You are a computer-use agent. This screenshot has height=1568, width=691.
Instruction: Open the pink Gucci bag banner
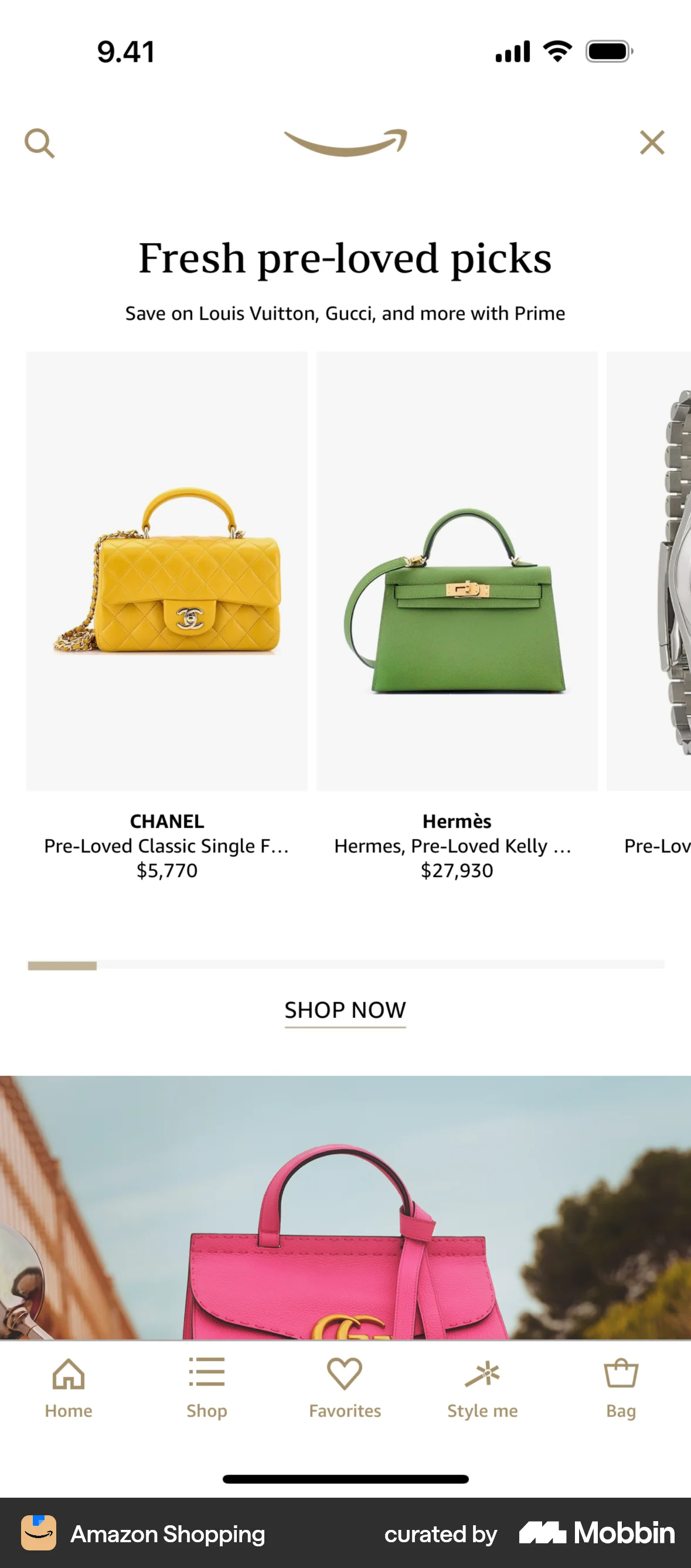pos(345,1207)
